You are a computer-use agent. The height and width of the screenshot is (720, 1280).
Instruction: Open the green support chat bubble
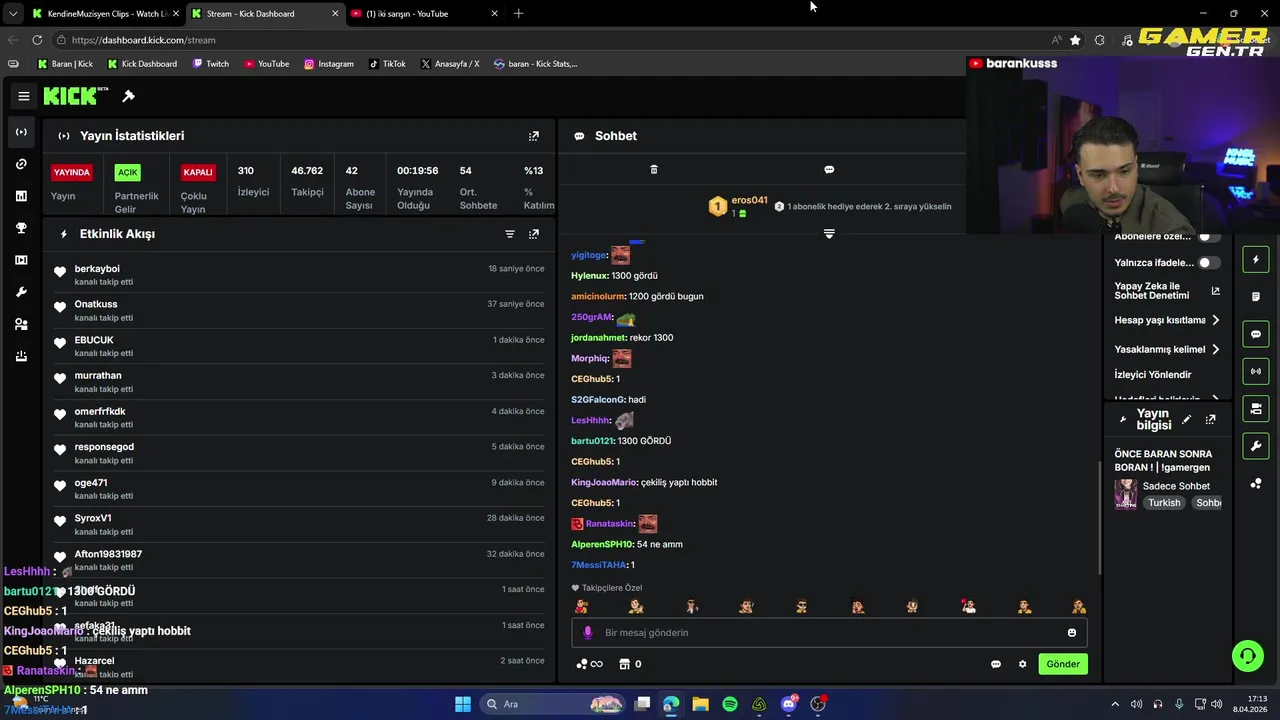[x=1247, y=656]
